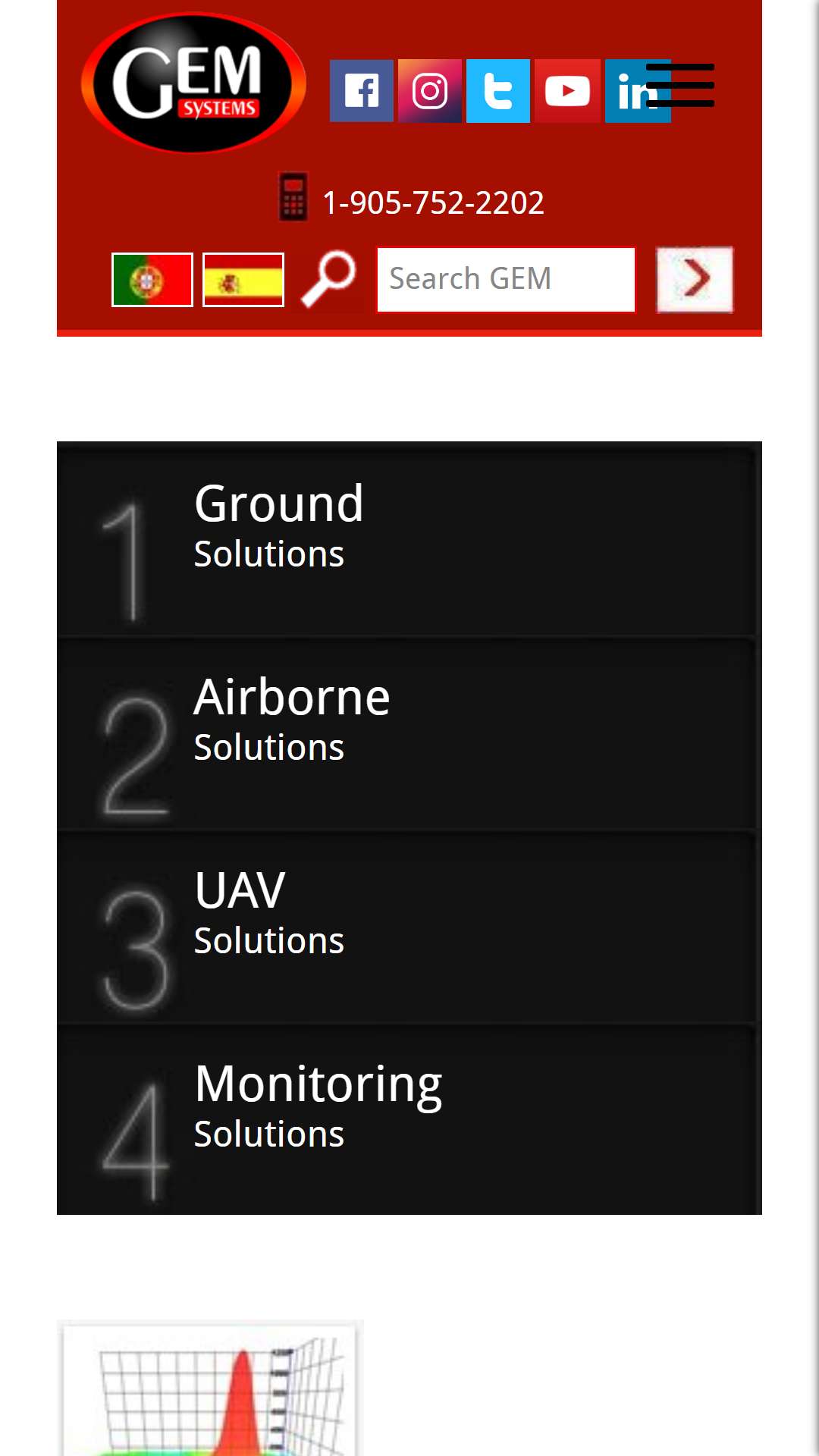Expand the hamburger navigation menu
The image size is (819, 1456).
680,85
